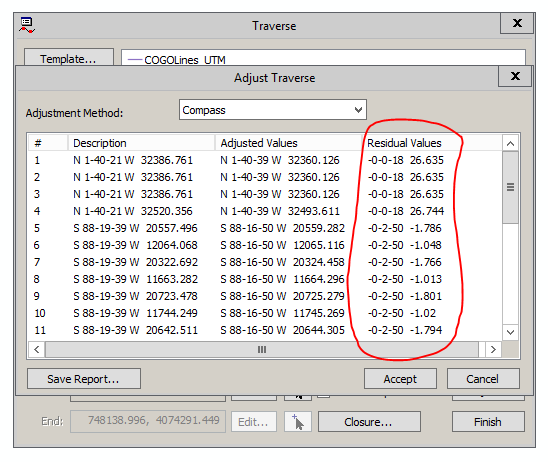
Task: Click the list scroll down arrow
Action: tap(510, 332)
